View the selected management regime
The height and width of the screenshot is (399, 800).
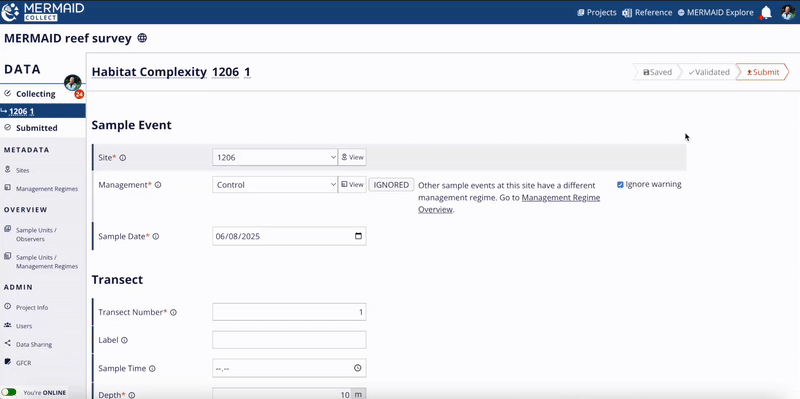[x=352, y=185]
